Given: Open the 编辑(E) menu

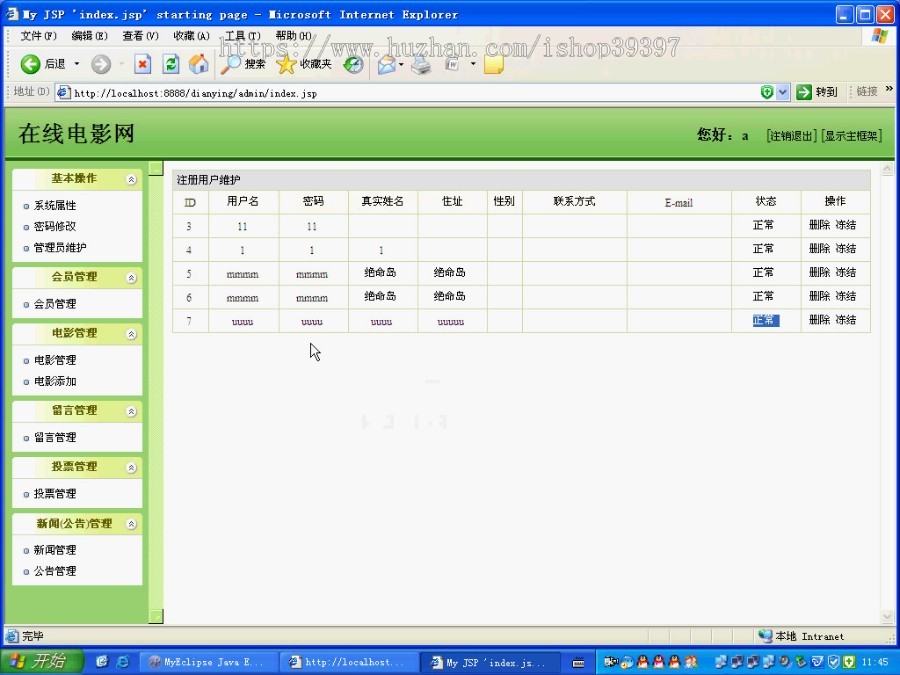Looking at the screenshot, I should 90,36.
